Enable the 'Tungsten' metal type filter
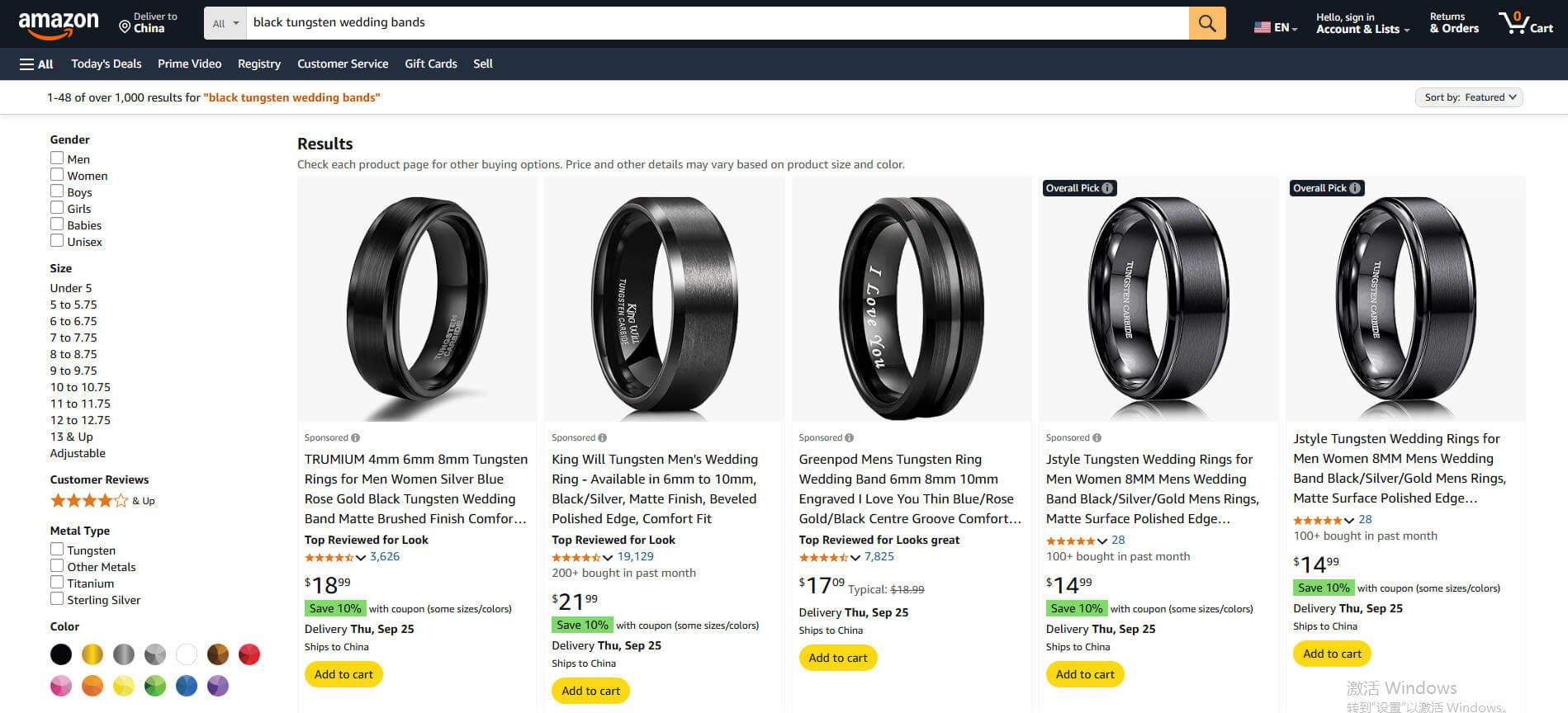The image size is (1568, 713). (x=55, y=550)
